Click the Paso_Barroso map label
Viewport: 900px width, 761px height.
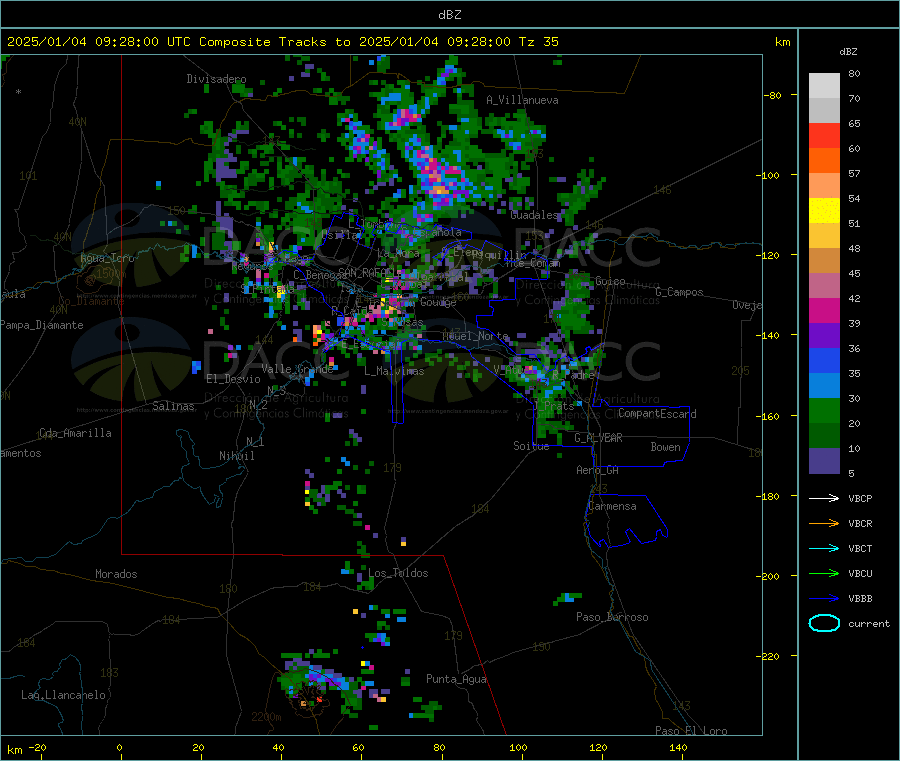point(612,617)
